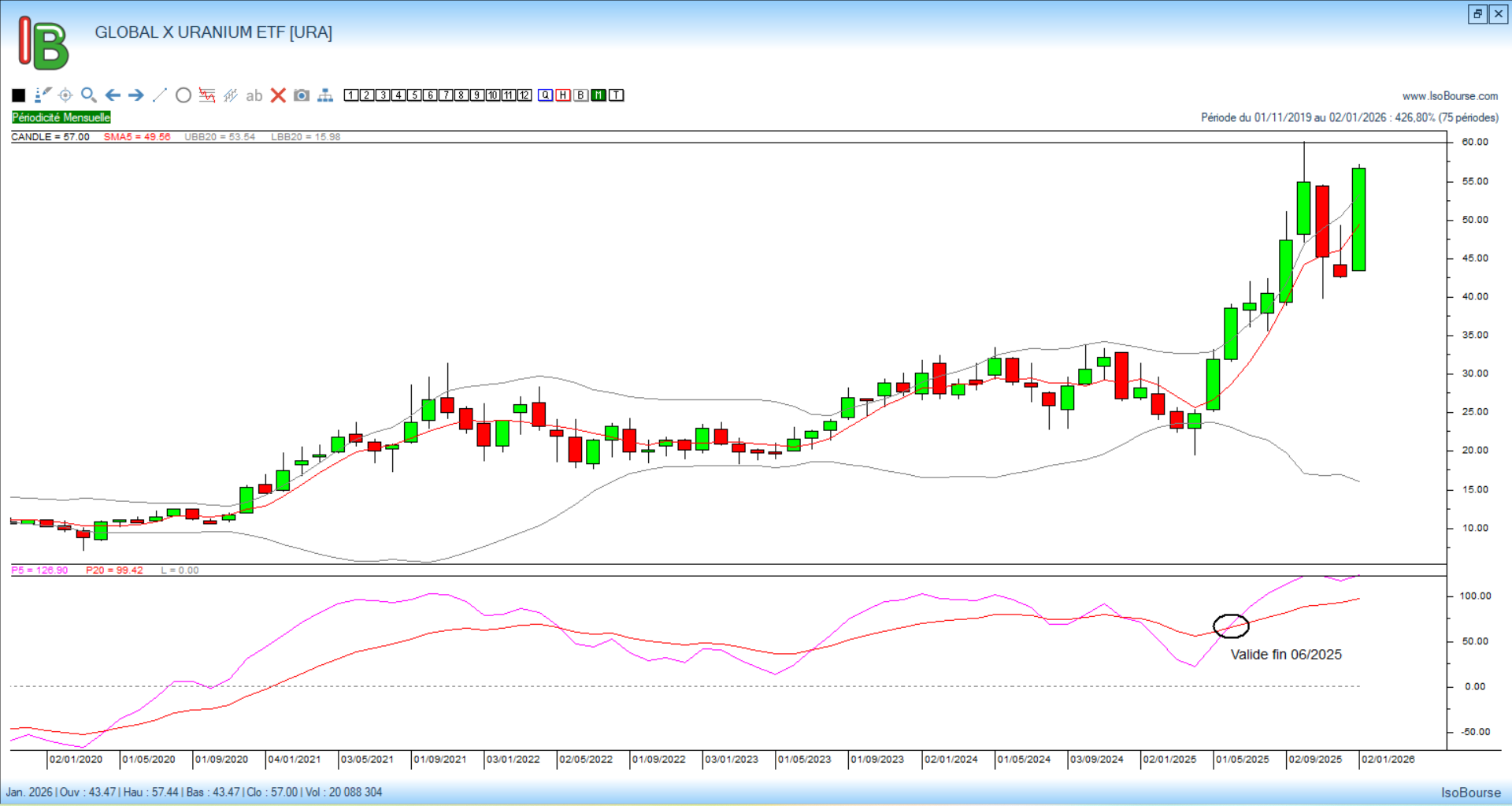Take a chart snapshot with camera icon

coord(302,95)
